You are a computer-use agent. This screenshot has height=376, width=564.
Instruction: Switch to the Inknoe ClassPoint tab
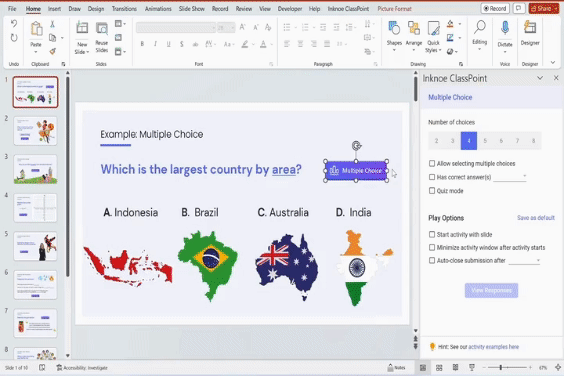[x=348, y=9]
